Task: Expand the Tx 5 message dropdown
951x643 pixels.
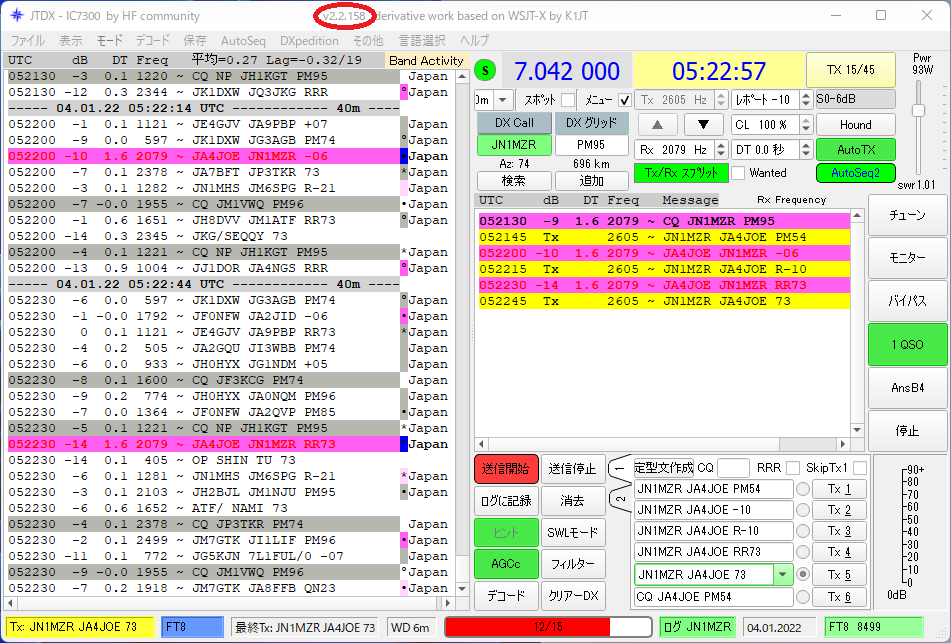Action: coord(782,574)
